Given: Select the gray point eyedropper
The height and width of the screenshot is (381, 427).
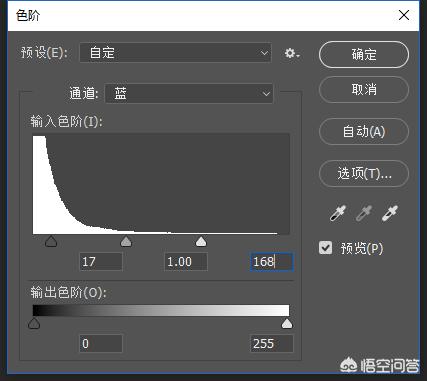Looking at the screenshot, I should click(364, 213).
